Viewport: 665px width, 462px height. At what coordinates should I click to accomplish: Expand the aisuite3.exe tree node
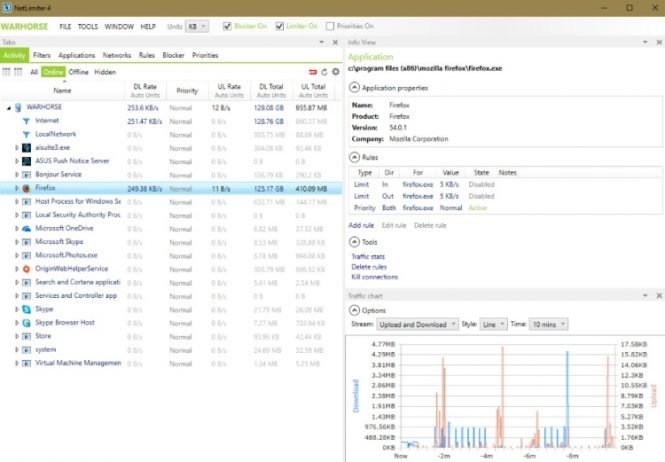pos(16,147)
